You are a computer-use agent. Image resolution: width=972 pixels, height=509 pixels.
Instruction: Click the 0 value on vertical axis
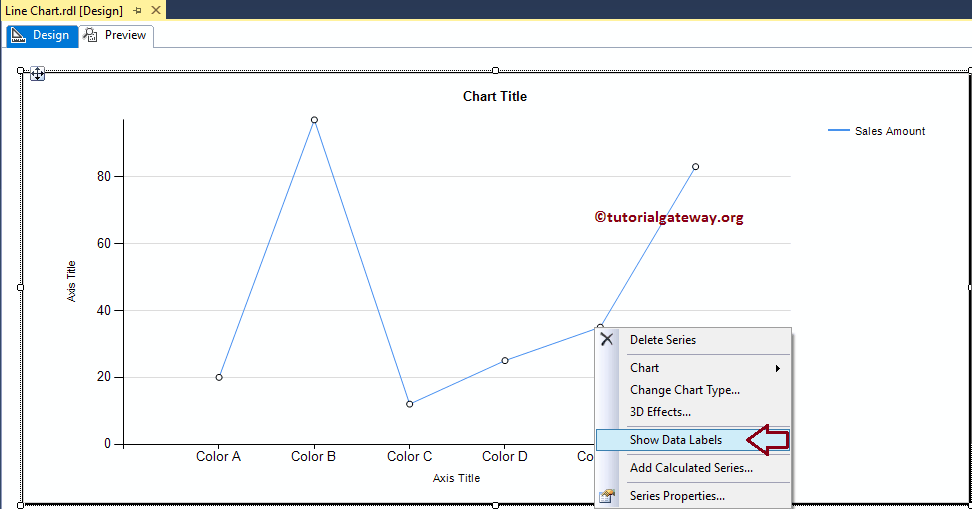coord(107,444)
